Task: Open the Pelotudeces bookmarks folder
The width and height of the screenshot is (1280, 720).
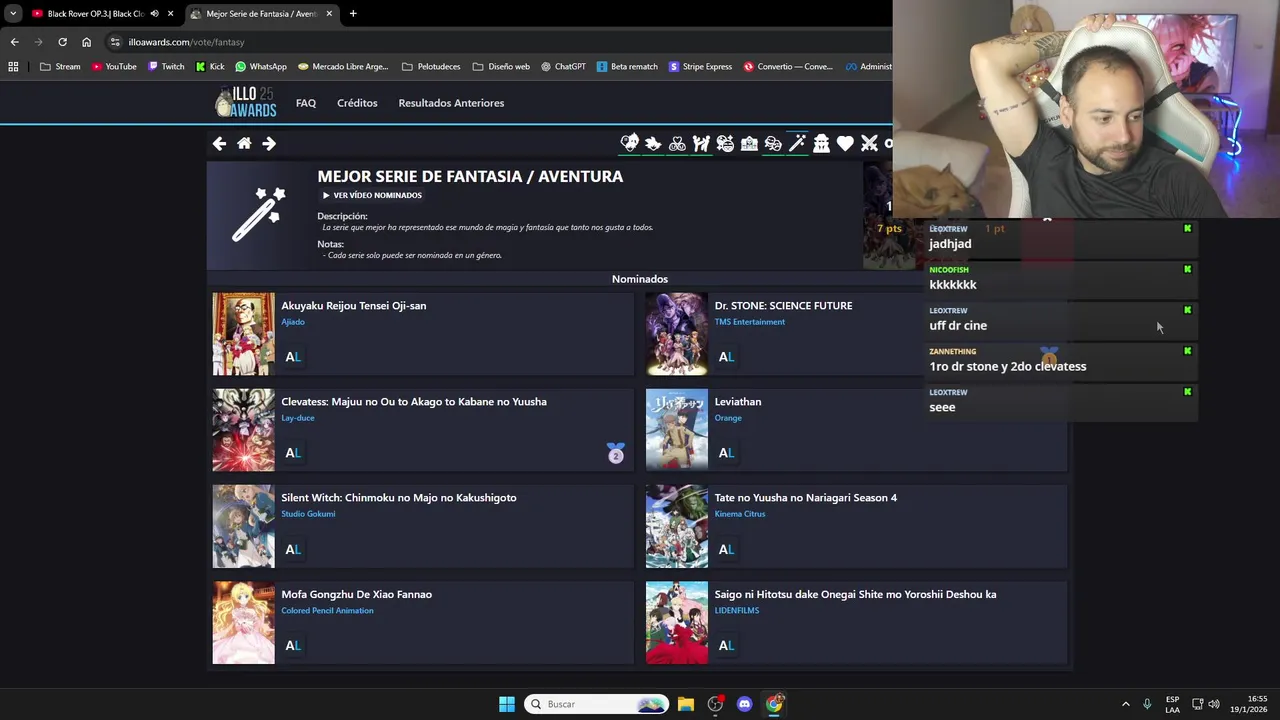Action: coord(431,67)
